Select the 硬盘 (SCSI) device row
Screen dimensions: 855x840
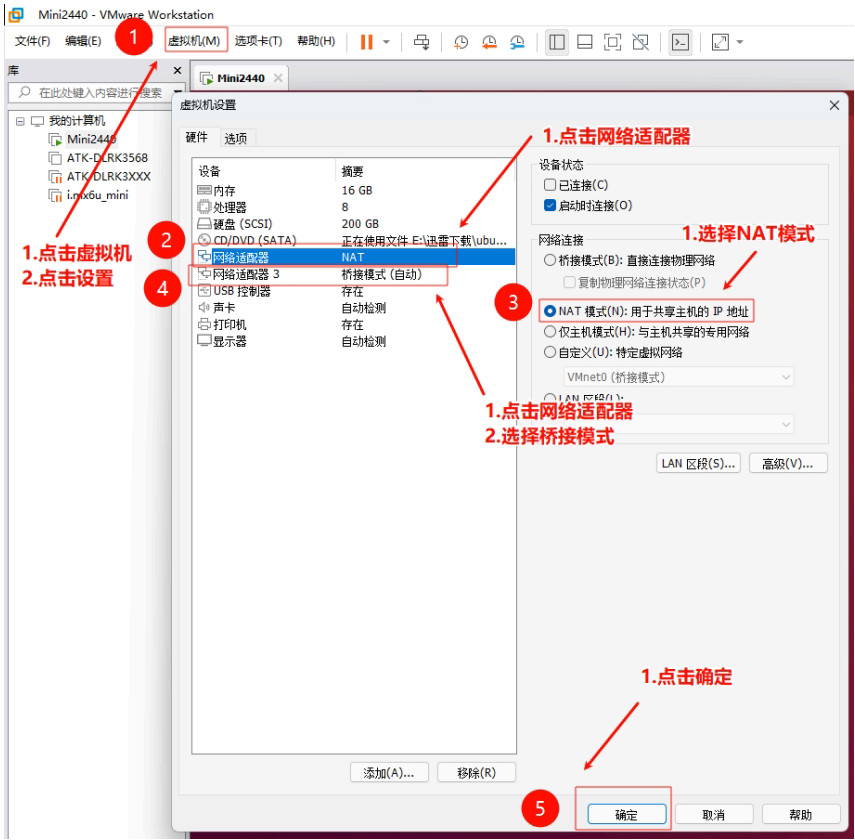click(353, 224)
